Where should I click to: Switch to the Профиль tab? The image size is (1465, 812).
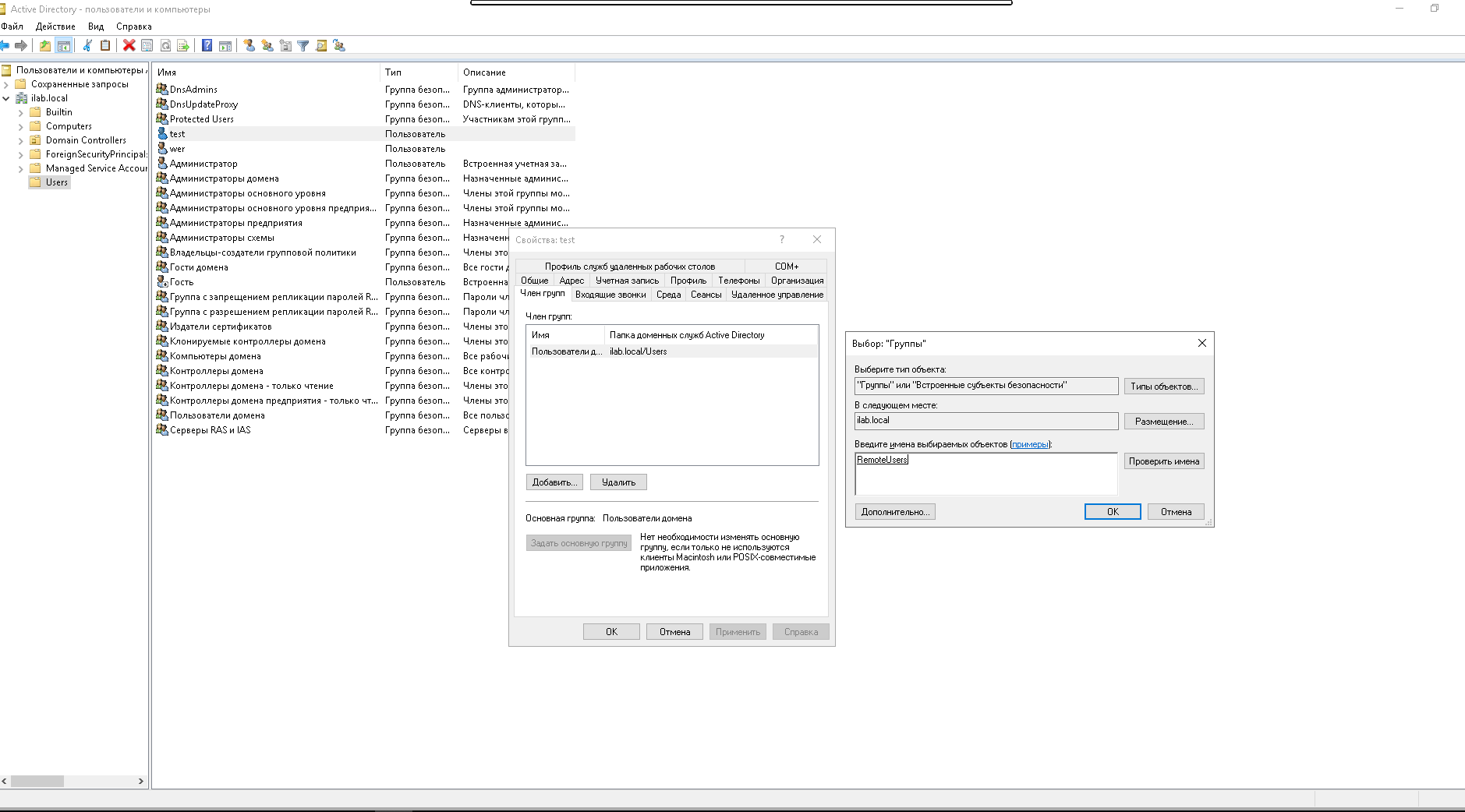(688, 281)
